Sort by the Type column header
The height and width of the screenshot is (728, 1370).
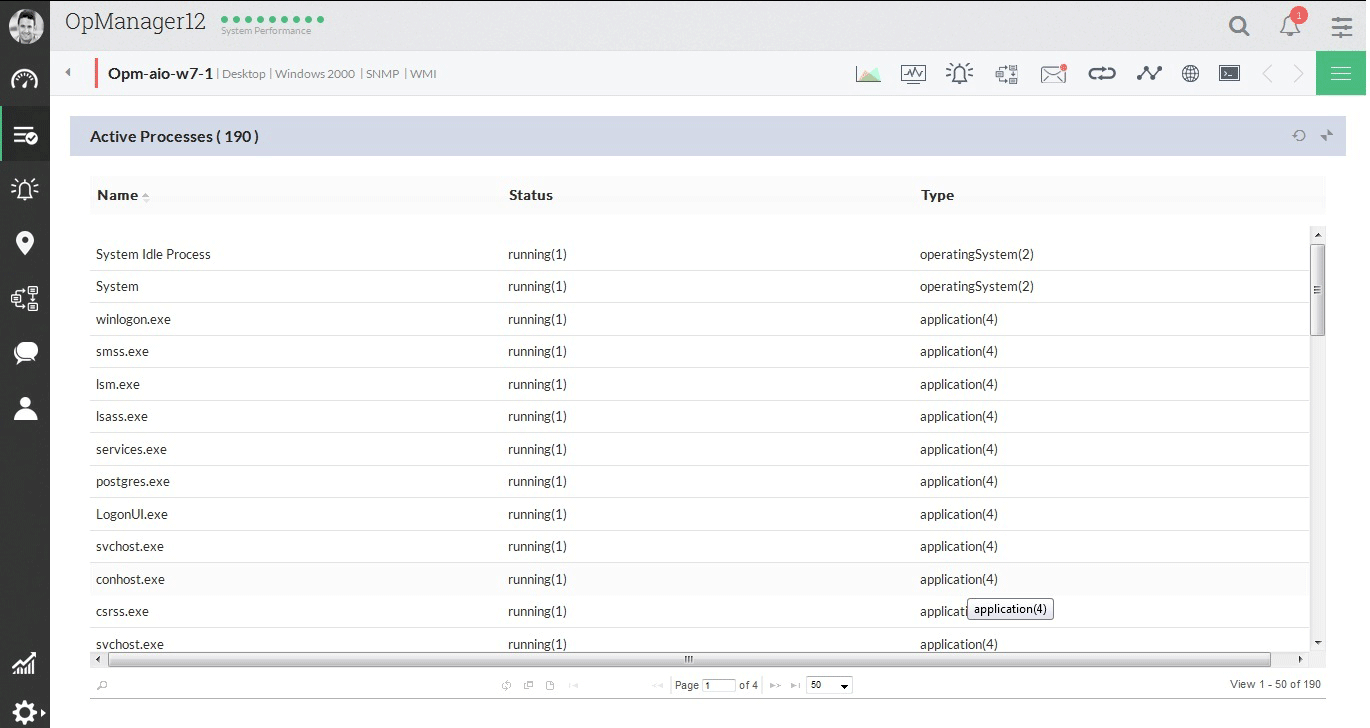click(x=938, y=195)
